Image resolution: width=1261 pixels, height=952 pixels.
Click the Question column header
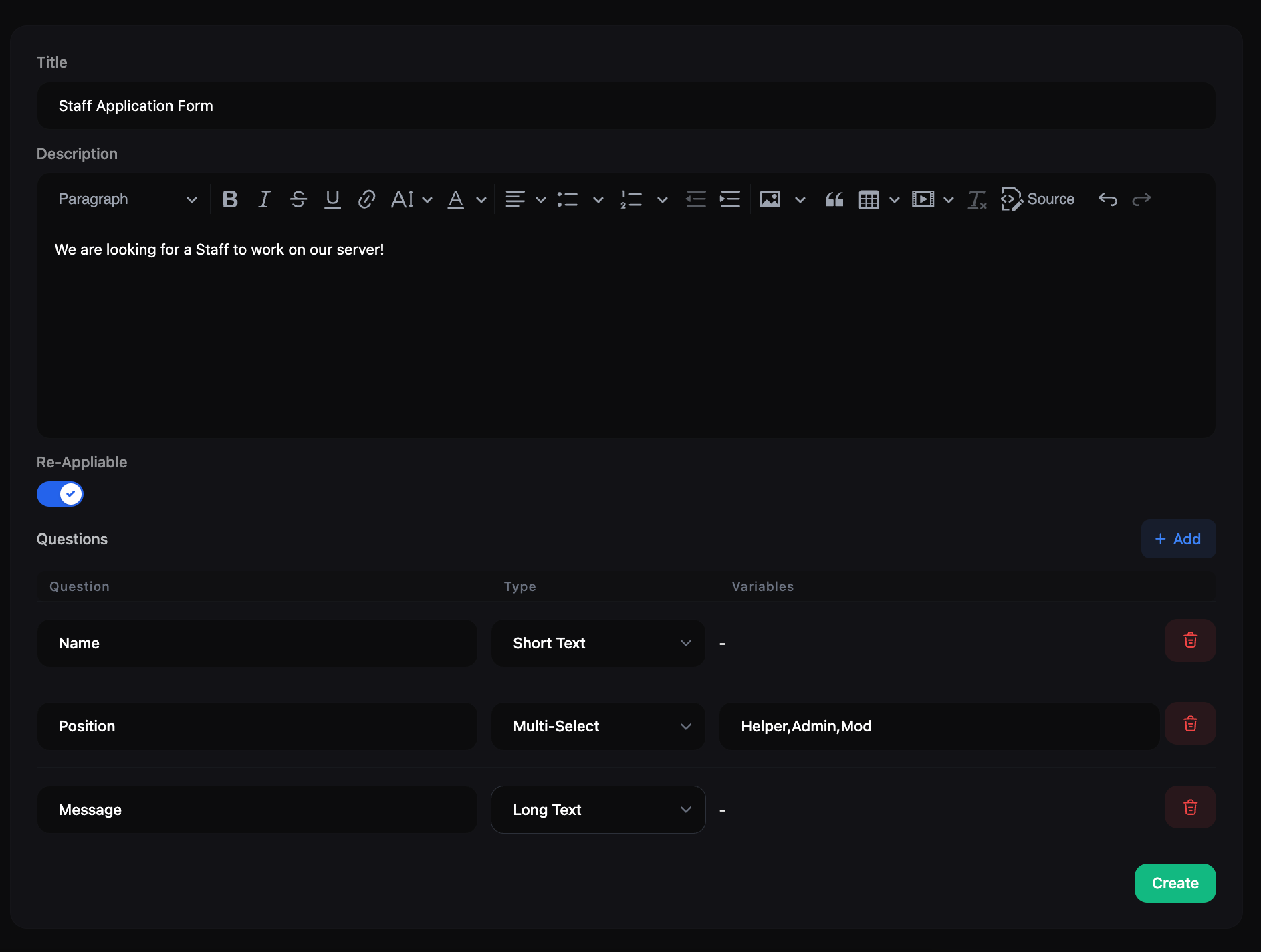click(x=80, y=586)
